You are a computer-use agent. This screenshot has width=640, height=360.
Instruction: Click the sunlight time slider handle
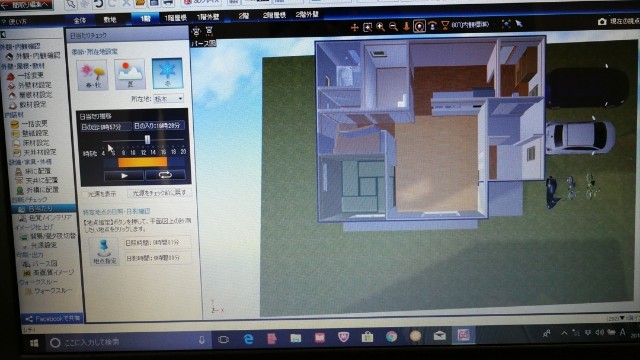click(x=147, y=140)
